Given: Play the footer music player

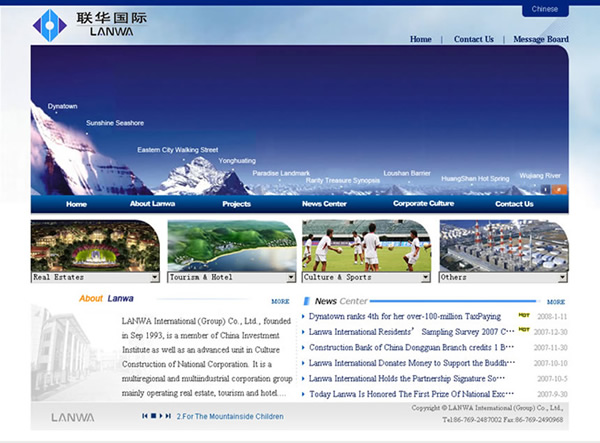Looking at the screenshot, I should pyautogui.click(x=161, y=416).
